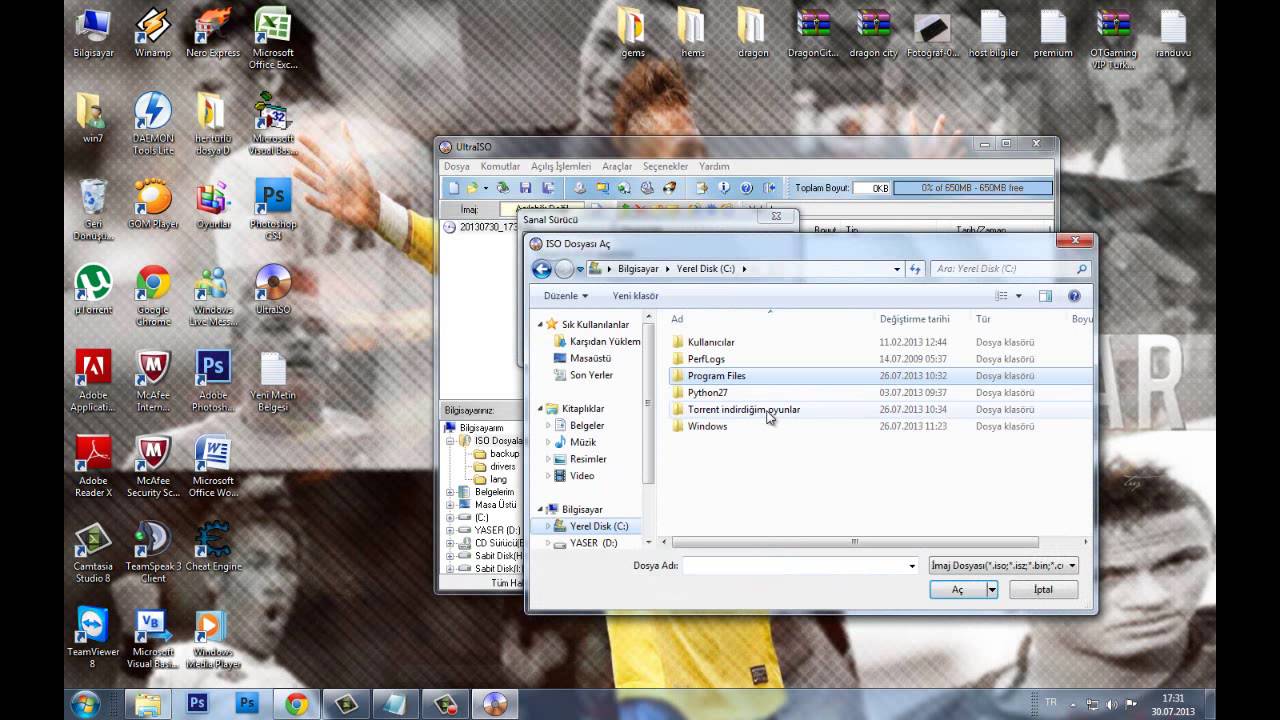The height and width of the screenshot is (720, 1280).
Task: Click the Windows Start button
Action: tap(84, 704)
